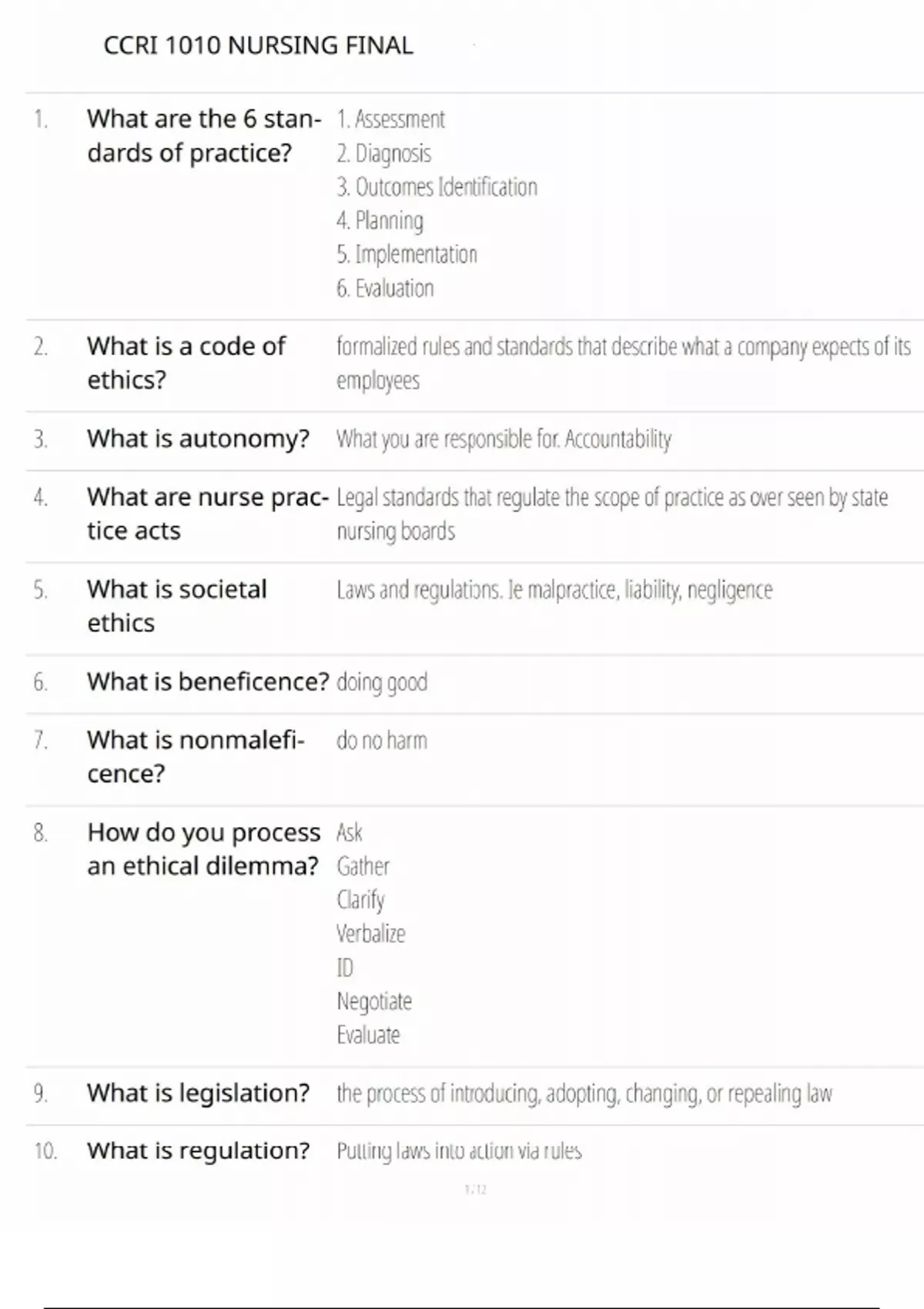Select the 'What is beneficence?' question
The width and height of the screenshot is (924, 1309).
click(x=208, y=682)
